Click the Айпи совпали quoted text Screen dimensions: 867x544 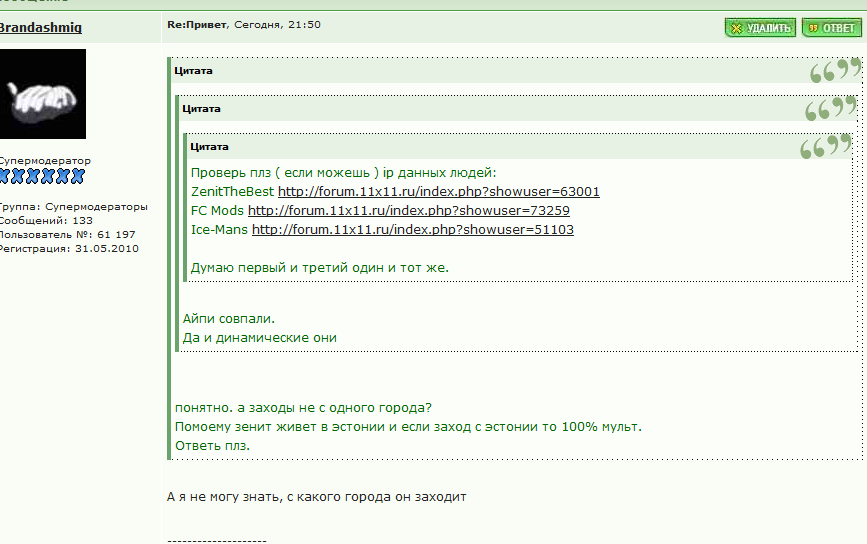[x=229, y=319]
